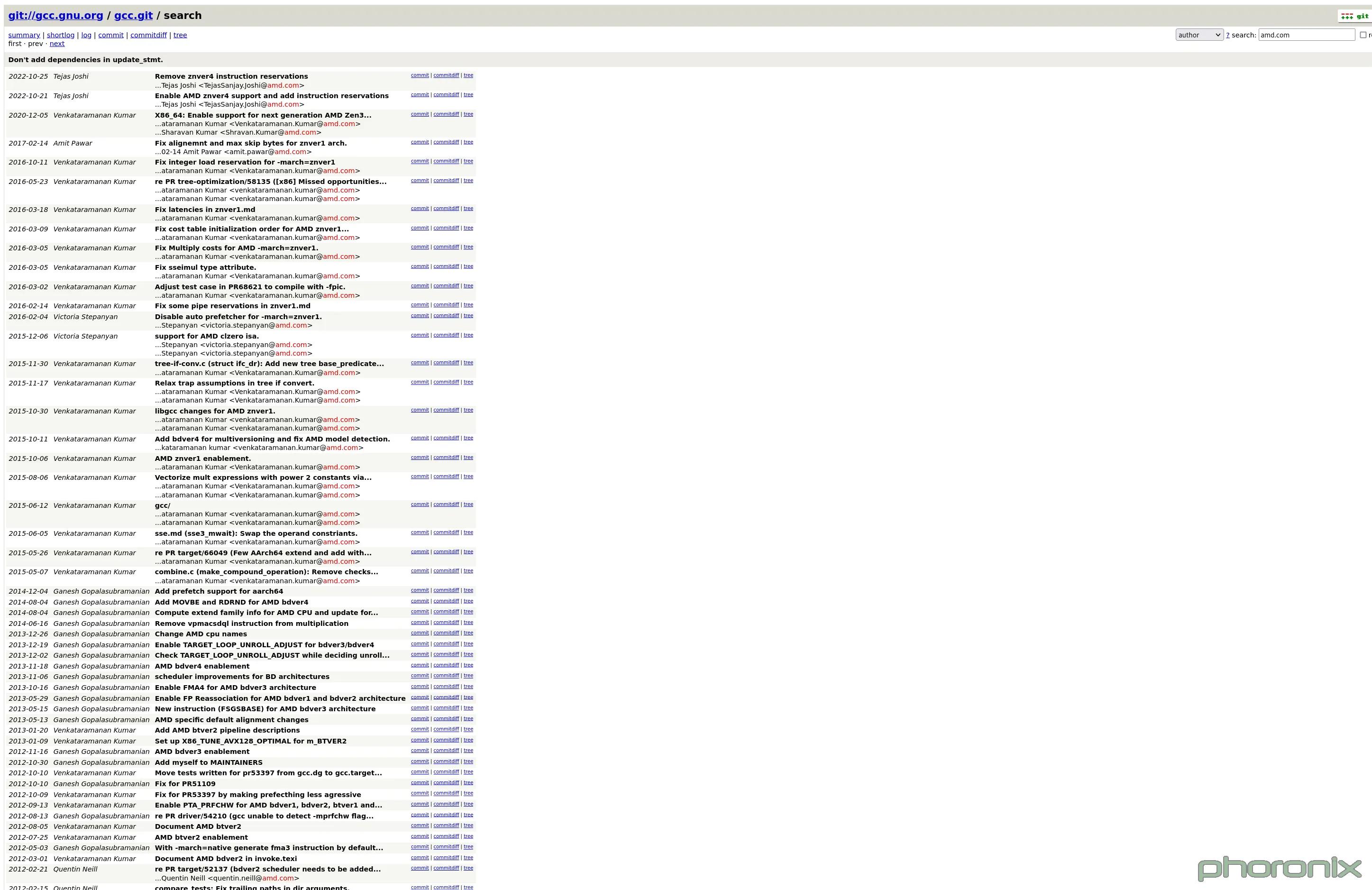This screenshot has width=1372, height=890.
Task: Open 'Fix latencies in znver1.md' commit title
Action: tap(205, 210)
